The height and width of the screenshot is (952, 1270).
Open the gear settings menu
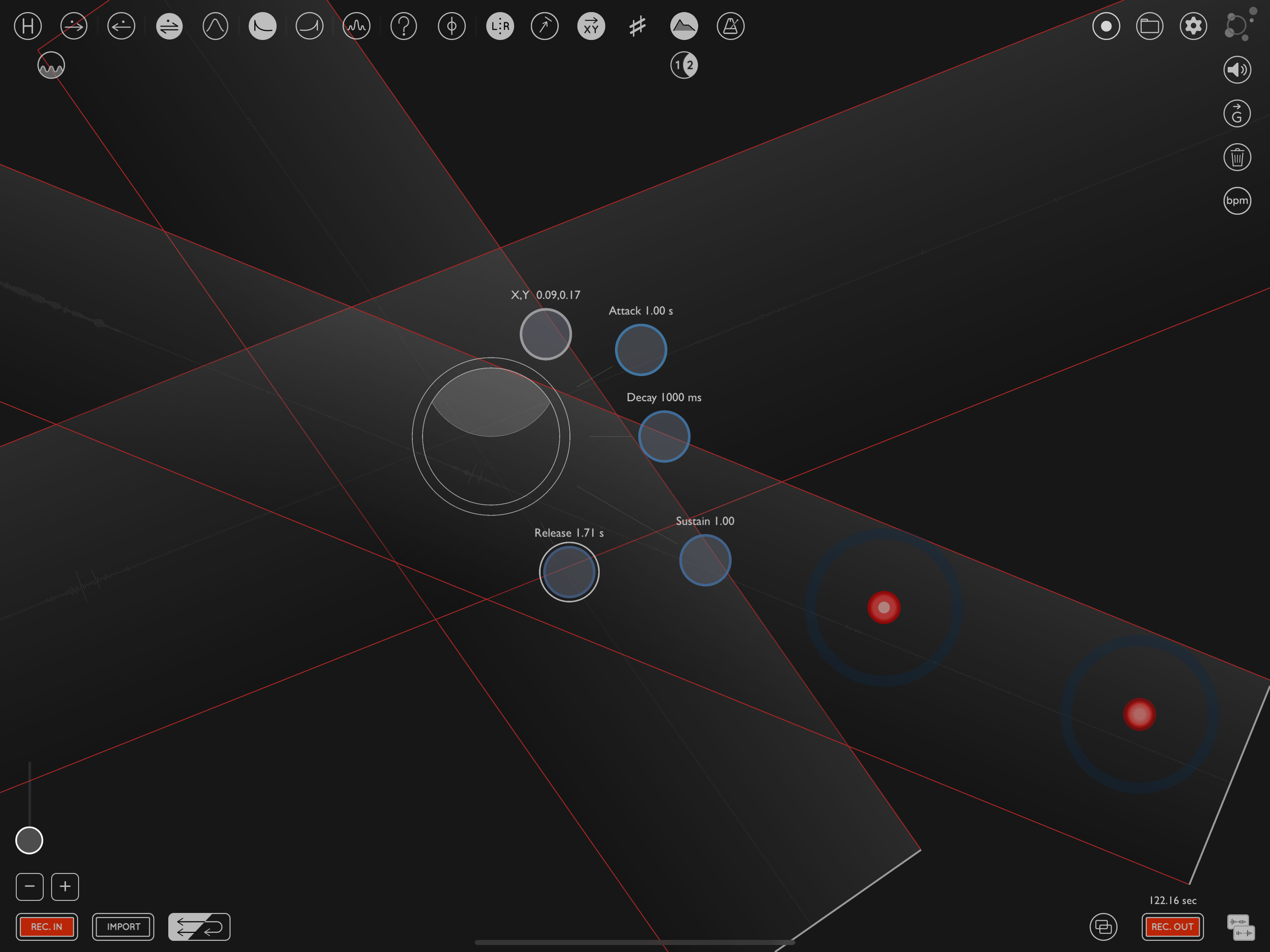(x=1193, y=26)
